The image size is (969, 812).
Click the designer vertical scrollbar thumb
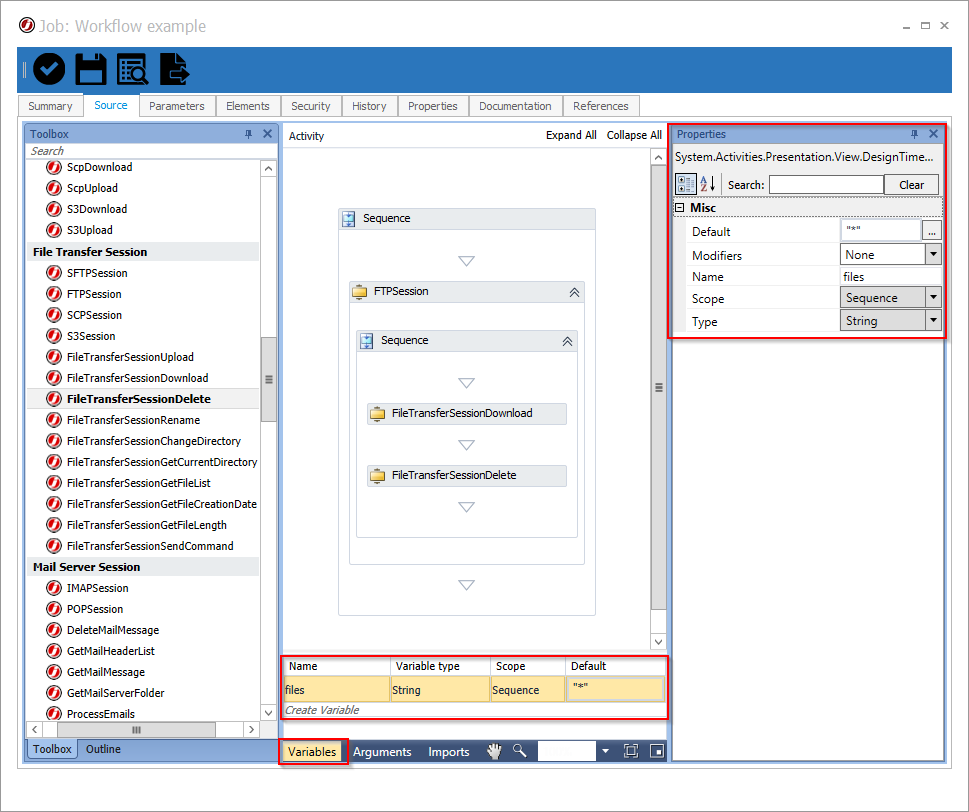point(659,387)
